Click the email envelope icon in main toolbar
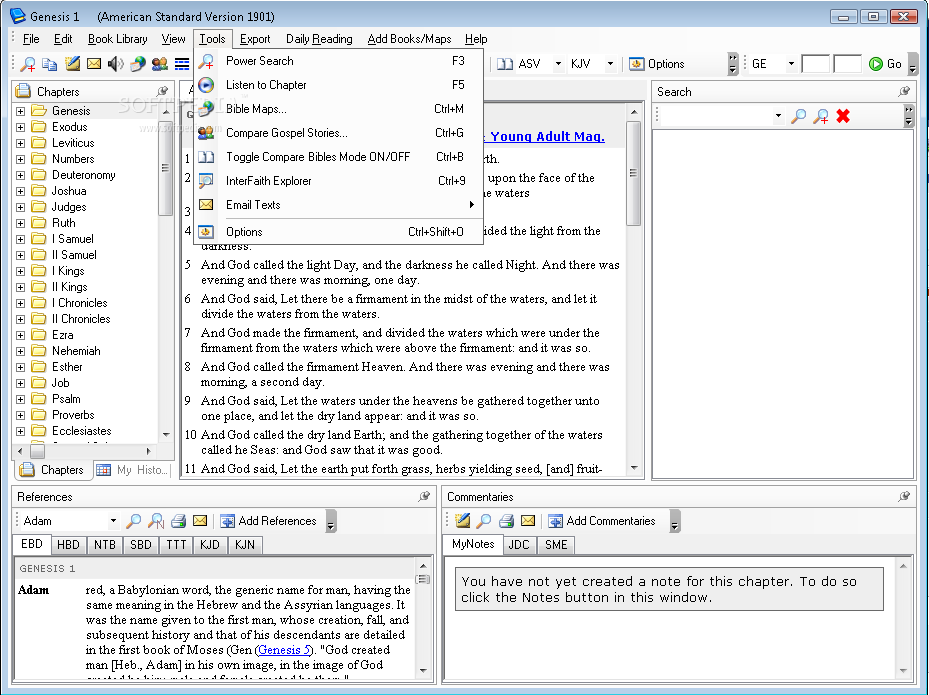929x695 pixels. pos(94,63)
